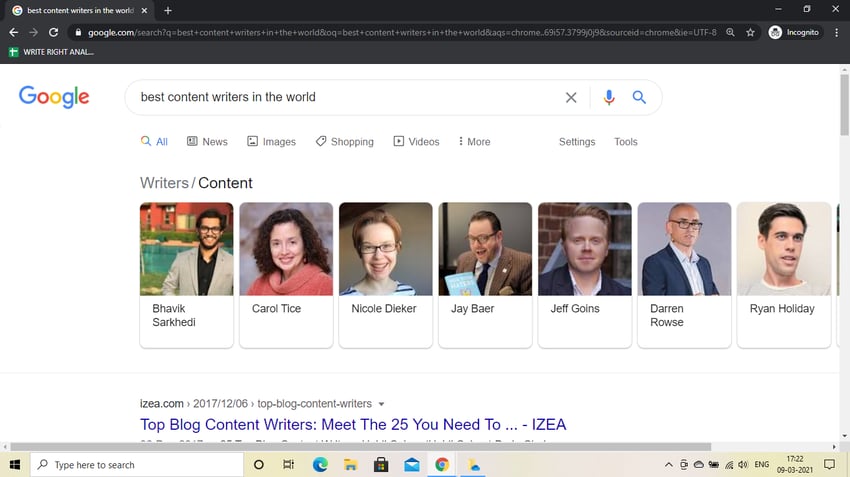Expand the More search options
The image size is (850, 477).
(x=474, y=141)
